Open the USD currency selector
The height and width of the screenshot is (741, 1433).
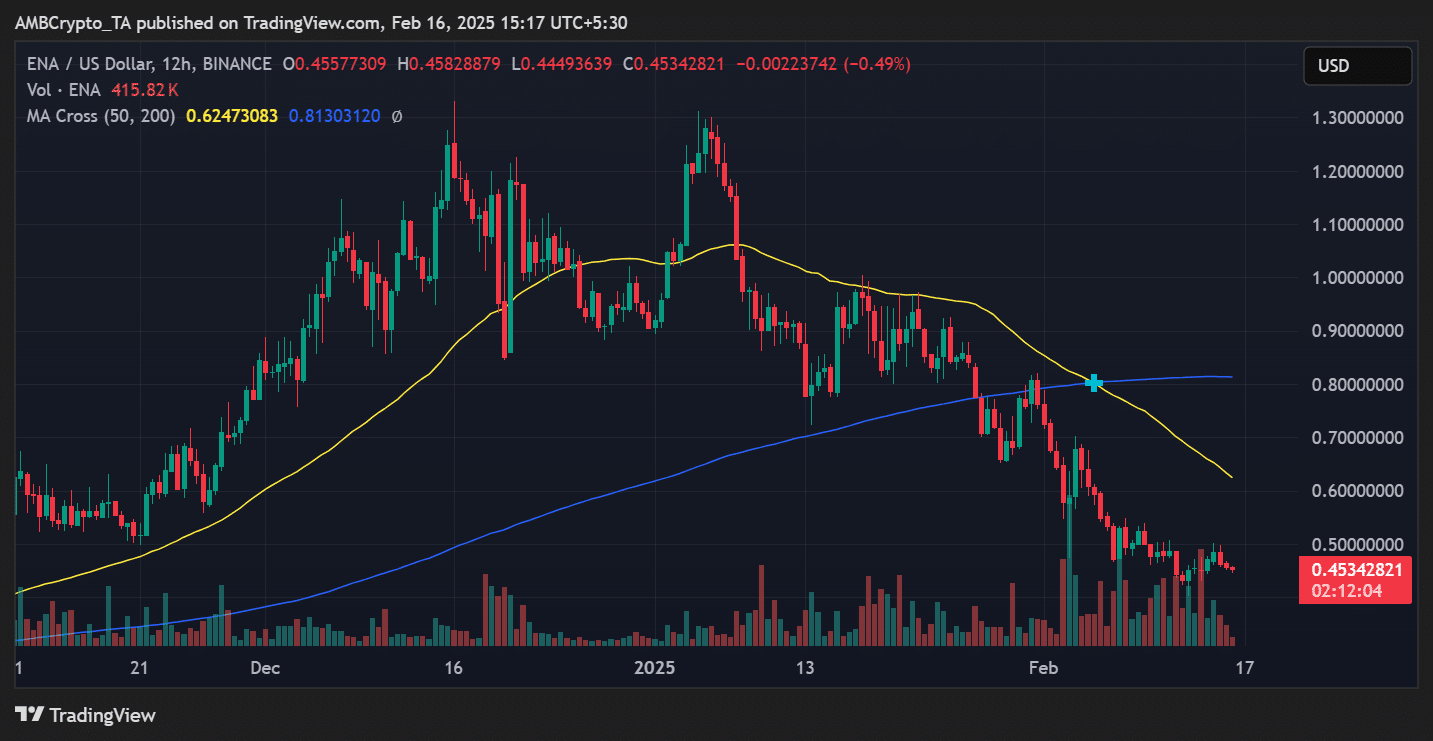click(x=1357, y=66)
